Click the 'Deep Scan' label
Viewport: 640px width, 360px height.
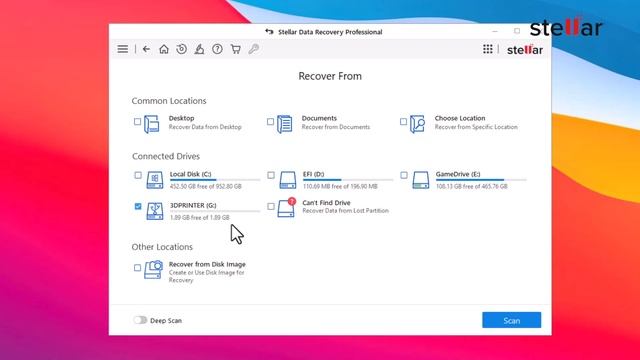pos(166,321)
